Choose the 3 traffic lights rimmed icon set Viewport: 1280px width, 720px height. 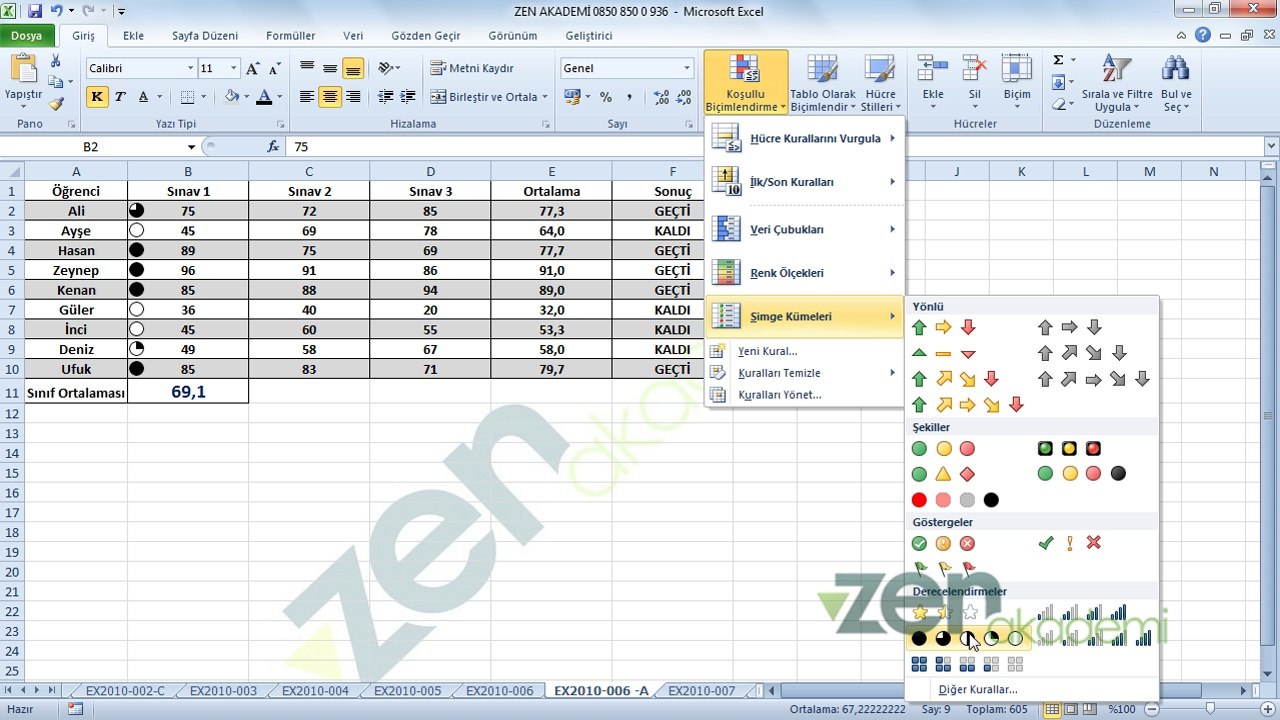tap(1068, 449)
